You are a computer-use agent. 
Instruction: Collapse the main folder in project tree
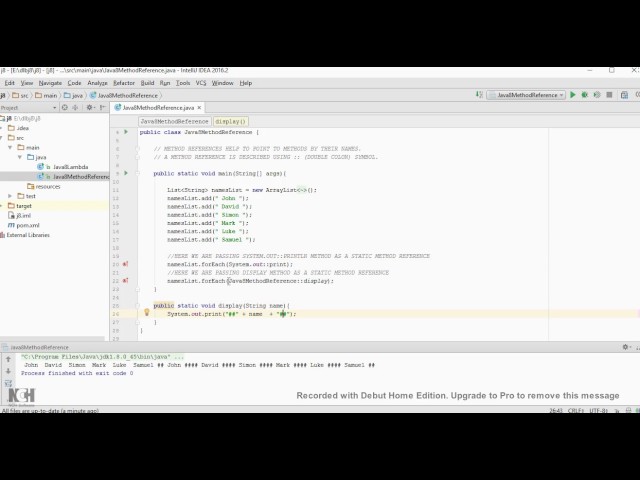[10, 147]
